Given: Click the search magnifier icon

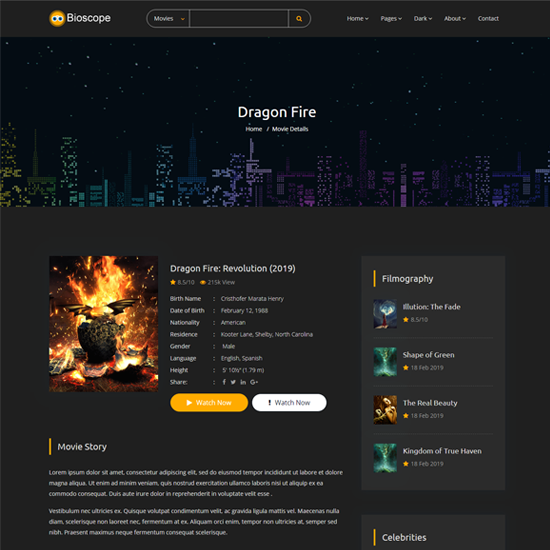Looking at the screenshot, I should (299, 19).
